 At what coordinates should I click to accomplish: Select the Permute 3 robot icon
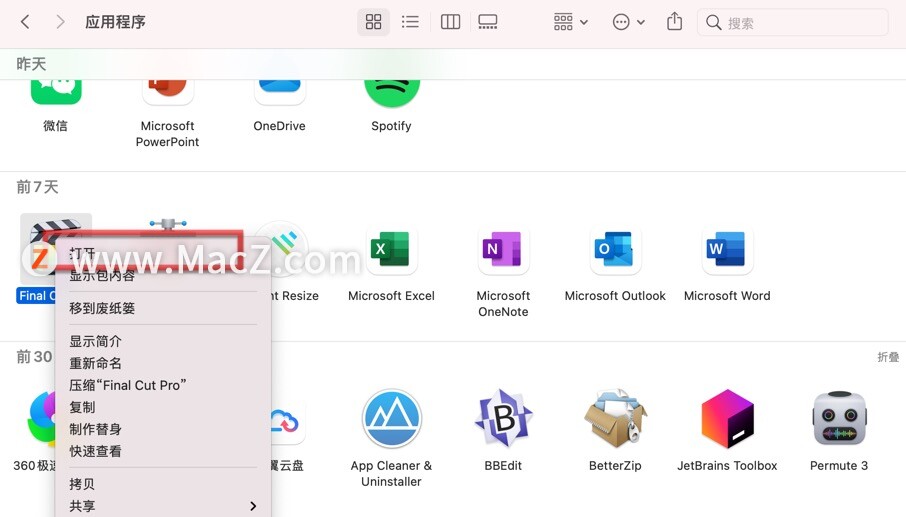[x=839, y=419]
